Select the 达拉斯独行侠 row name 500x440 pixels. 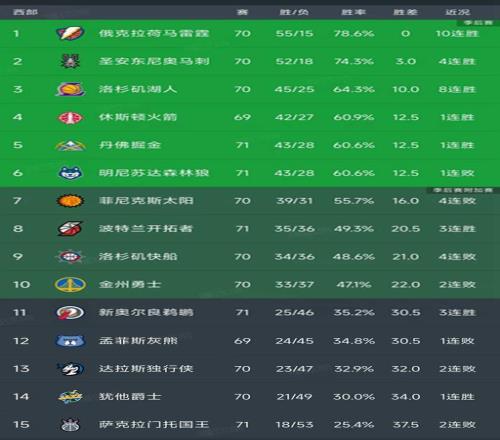tap(146, 369)
